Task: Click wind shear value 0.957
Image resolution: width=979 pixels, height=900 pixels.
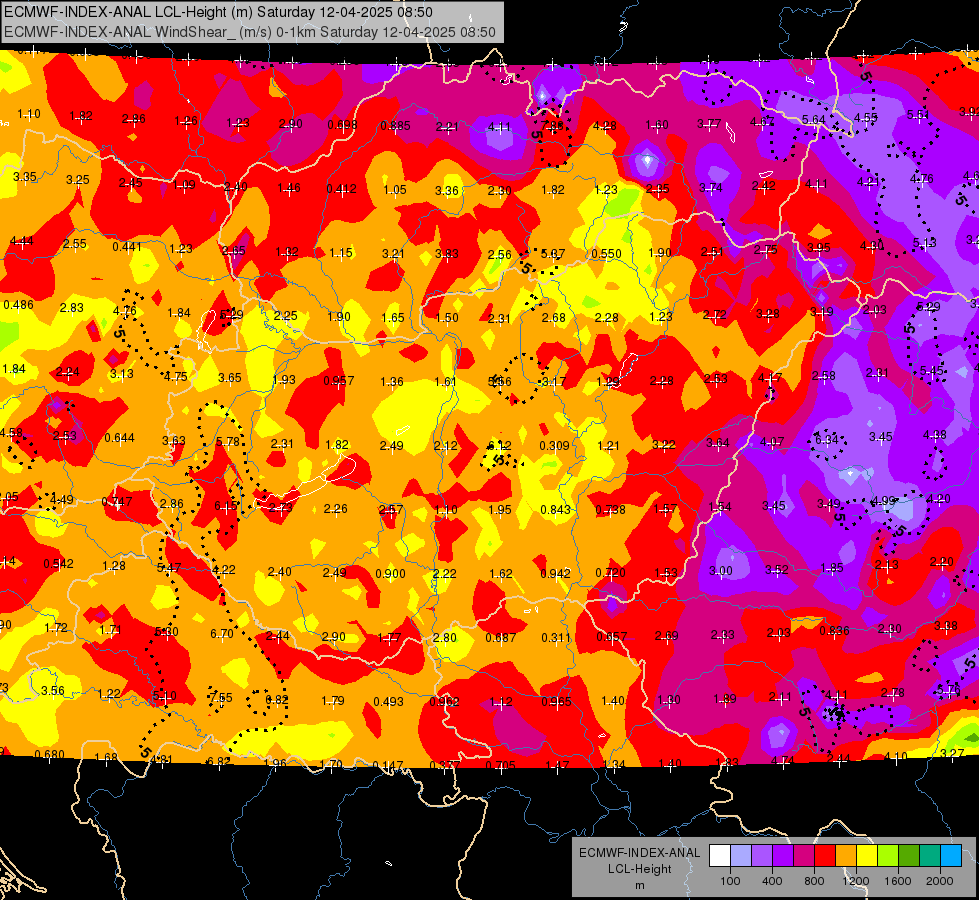Action: pyautogui.click(x=339, y=380)
